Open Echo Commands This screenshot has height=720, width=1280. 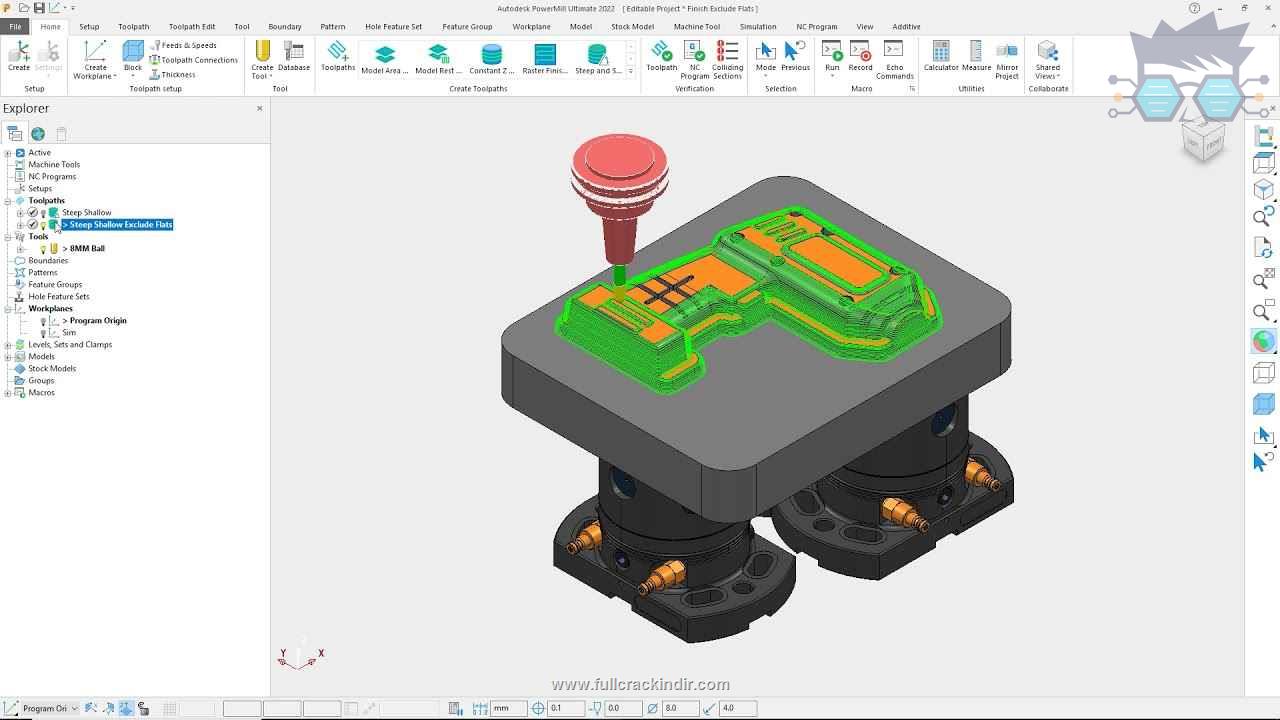click(894, 60)
